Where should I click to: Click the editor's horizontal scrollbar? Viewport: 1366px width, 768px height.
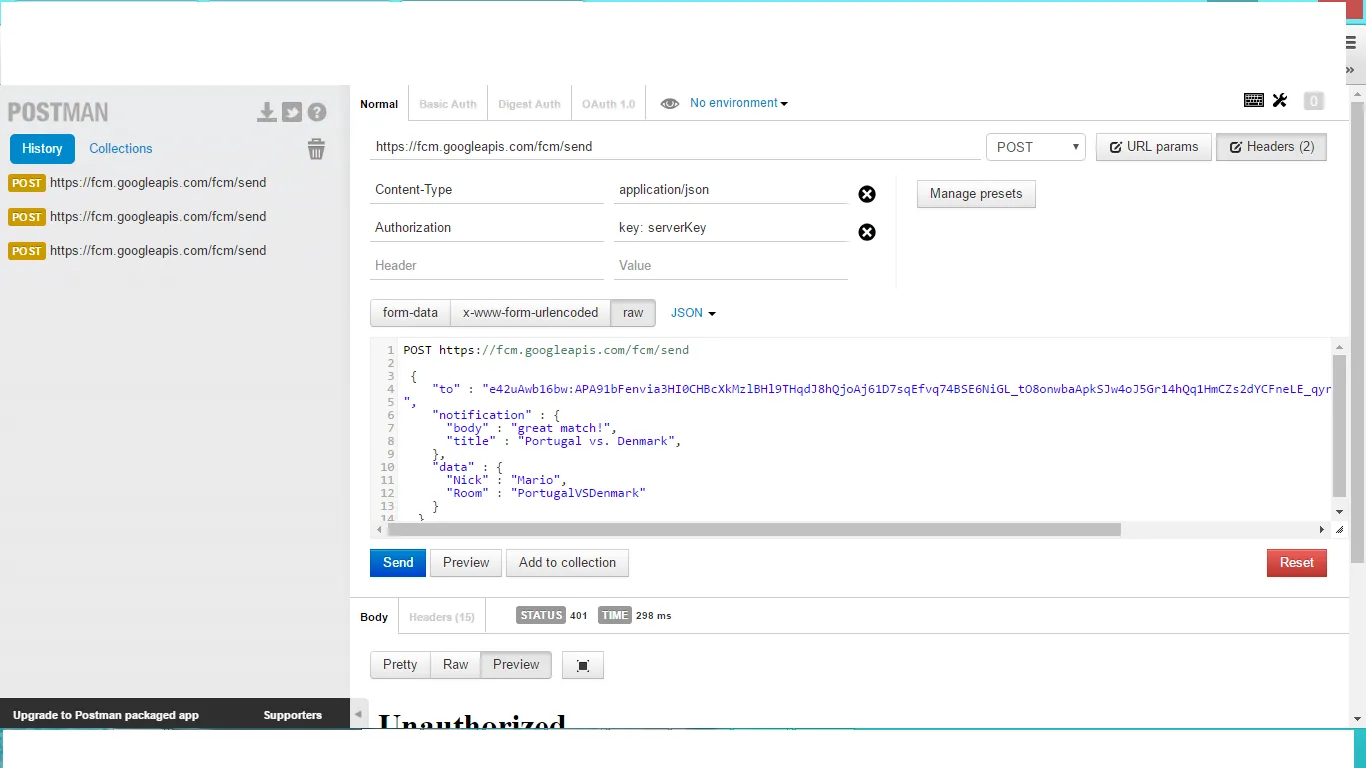point(754,529)
